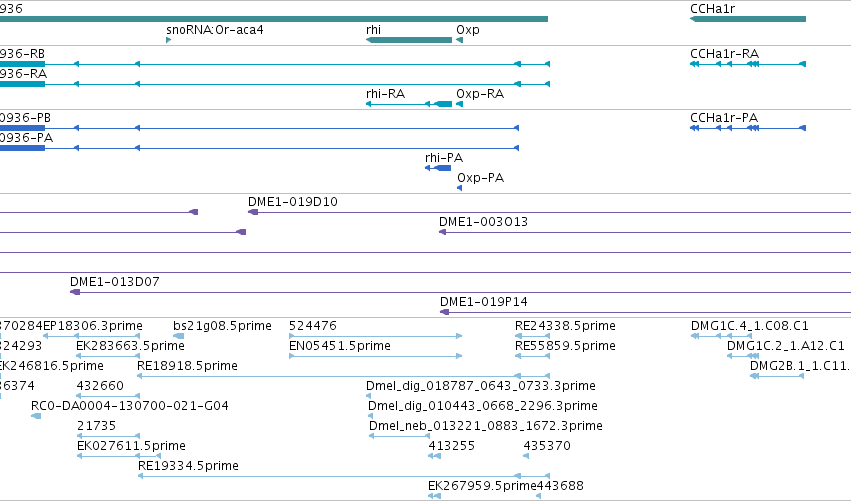The height and width of the screenshot is (501, 851).
Task: Select the rhi-PA protein feature
Action: [439, 168]
